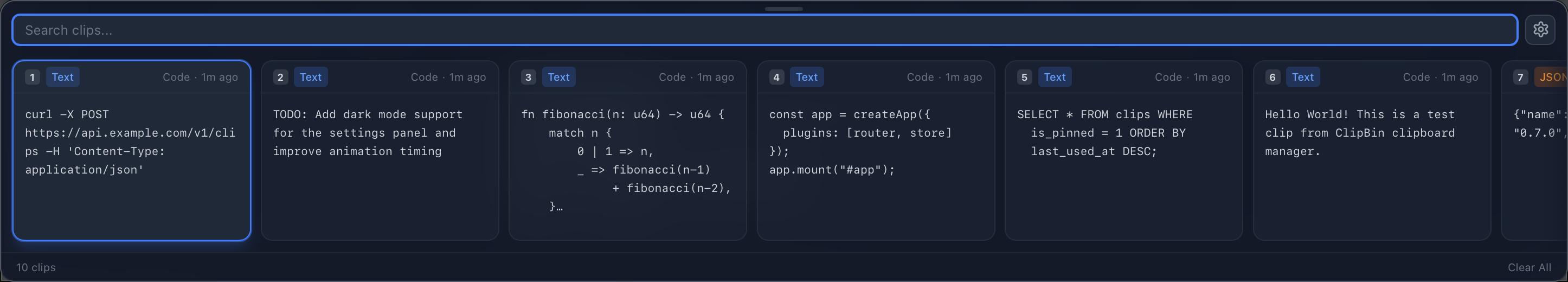Click the '"0.7.0"' text in the JSON clip
Screen dimensions: 1568x282
coord(1538,133)
